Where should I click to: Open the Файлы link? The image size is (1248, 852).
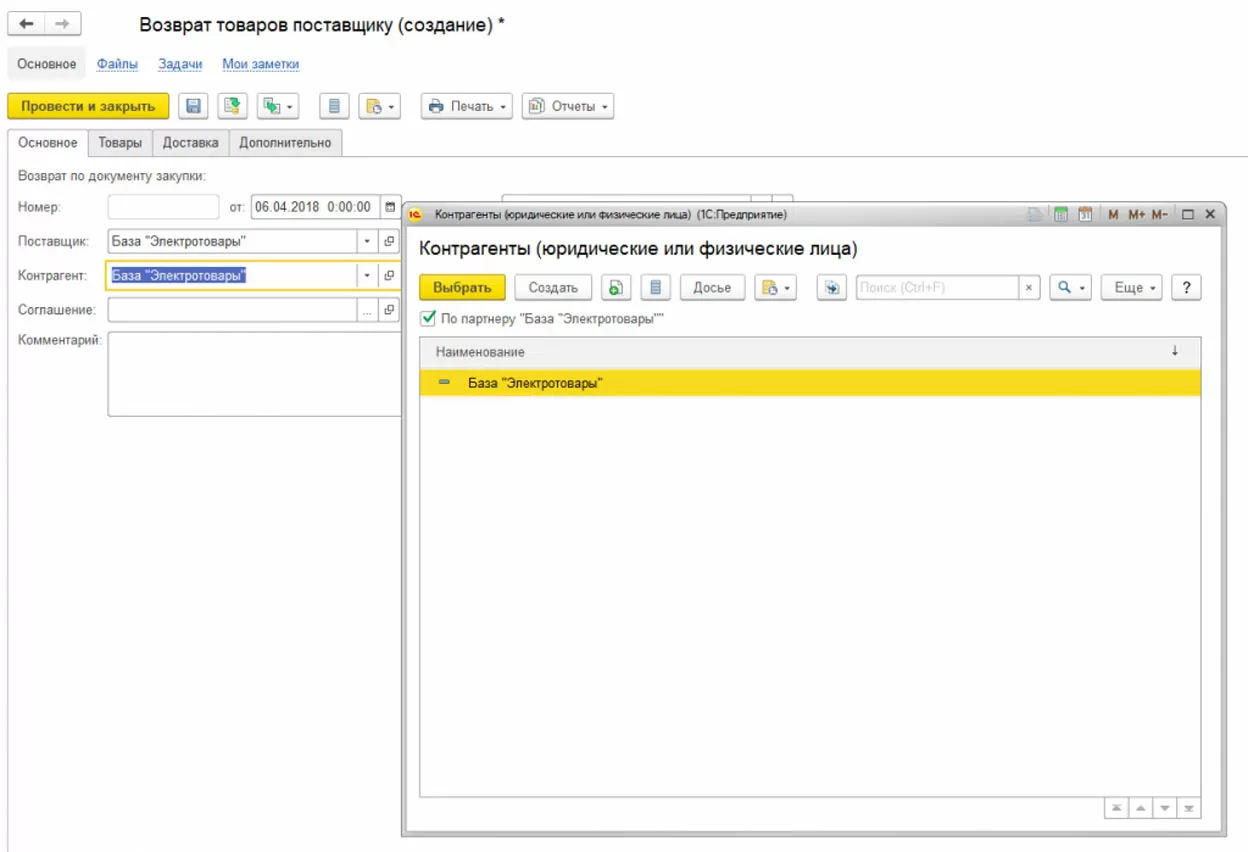(117, 64)
